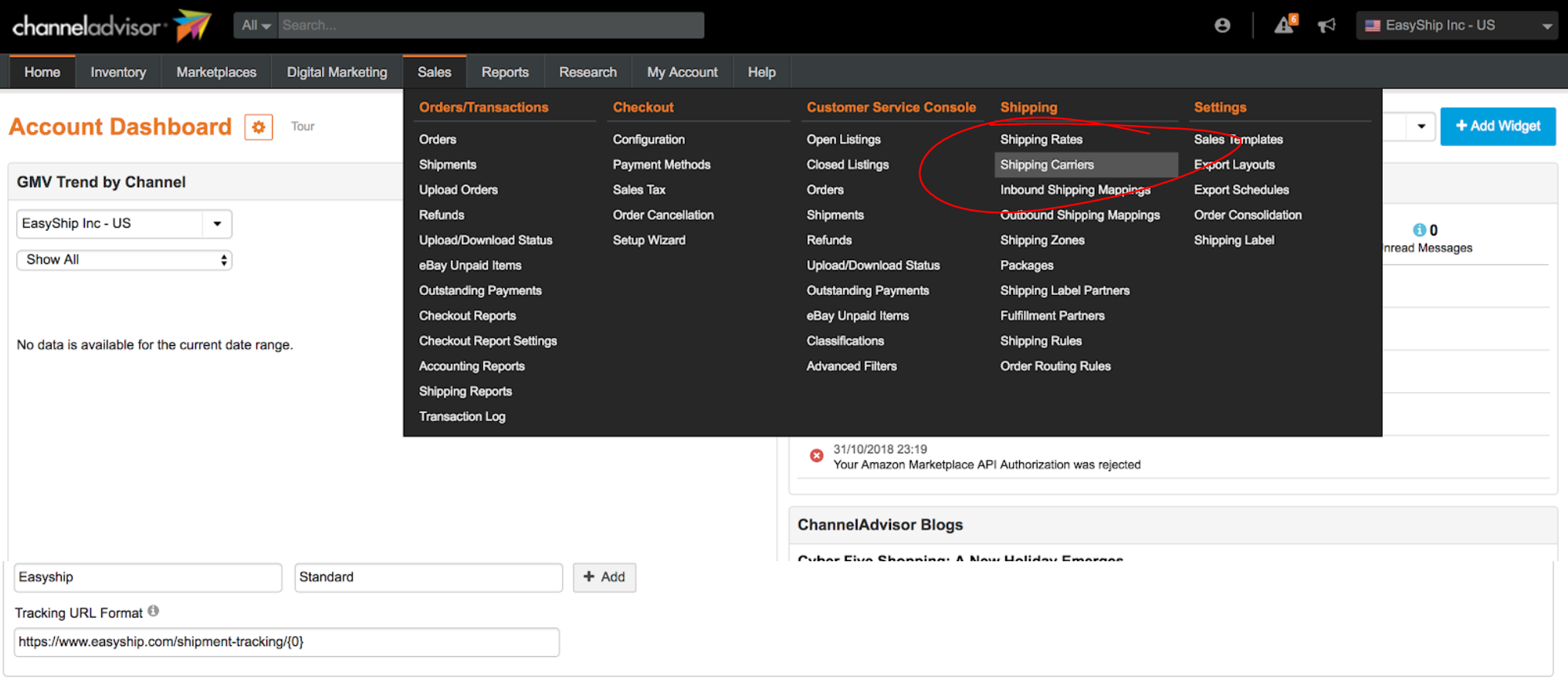The height and width of the screenshot is (684, 1568).
Task: Open the EasyShip Inc - US account selector
Action: point(1457,25)
